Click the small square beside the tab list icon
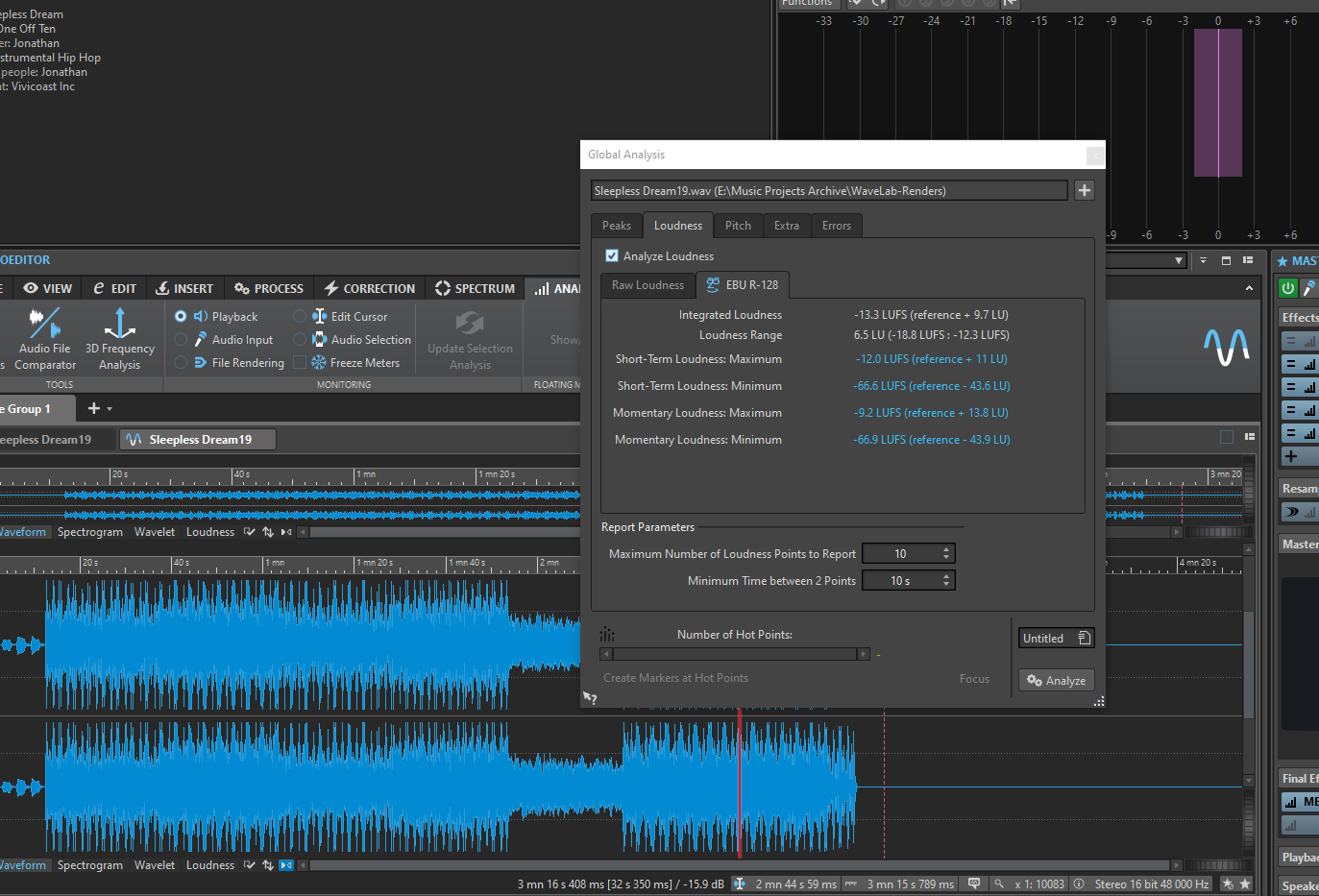Image resolution: width=1319 pixels, height=896 pixels. click(1227, 437)
